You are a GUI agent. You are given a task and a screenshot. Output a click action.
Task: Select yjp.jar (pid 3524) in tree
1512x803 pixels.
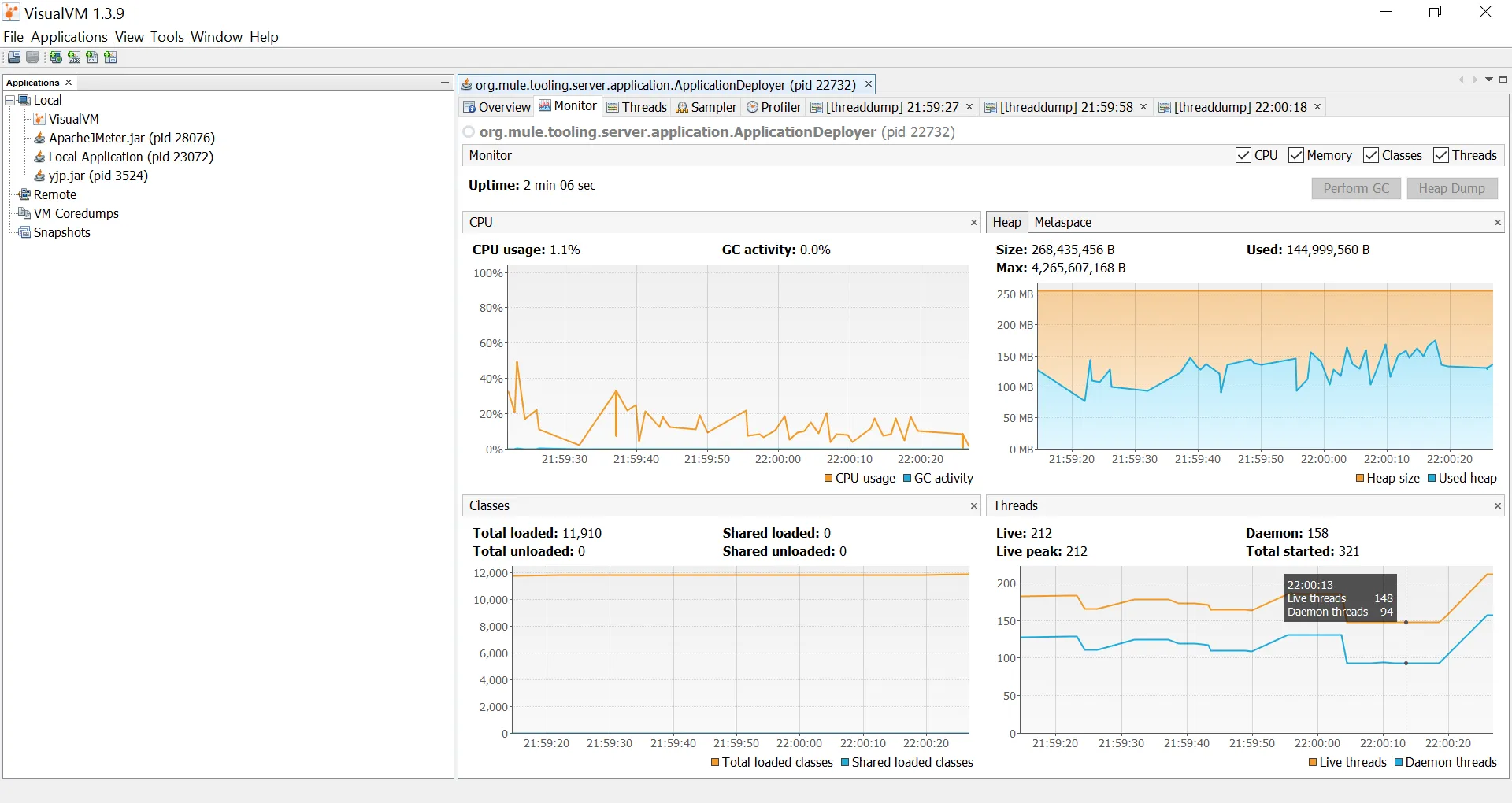pyautogui.click(x=98, y=176)
